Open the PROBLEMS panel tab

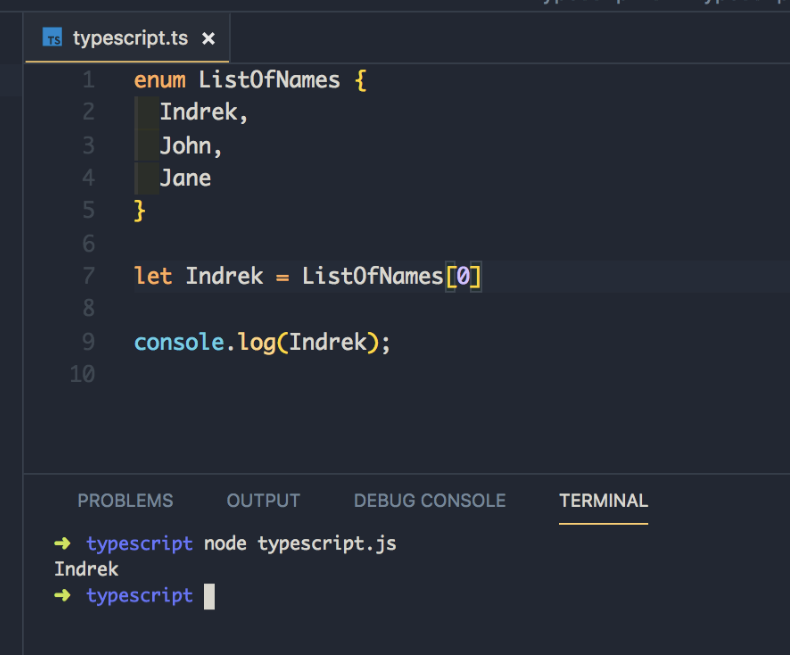click(x=125, y=501)
